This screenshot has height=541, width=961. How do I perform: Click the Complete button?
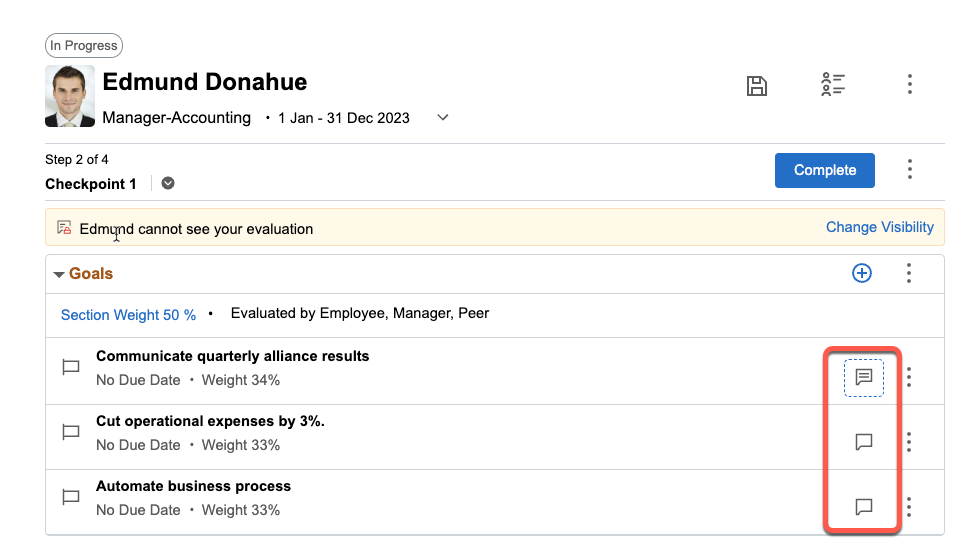coord(824,170)
